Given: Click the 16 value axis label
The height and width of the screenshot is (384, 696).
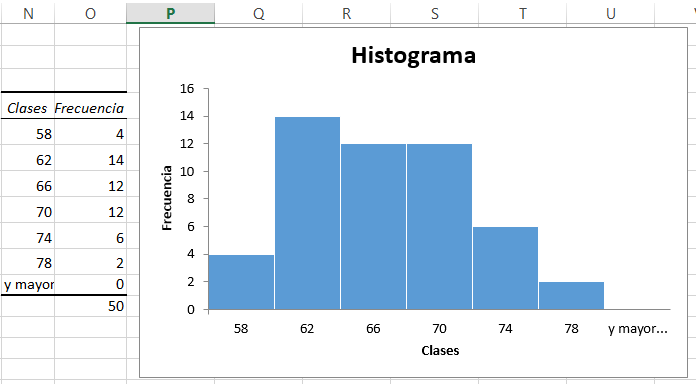Looking at the screenshot, I should click(187, 89).
